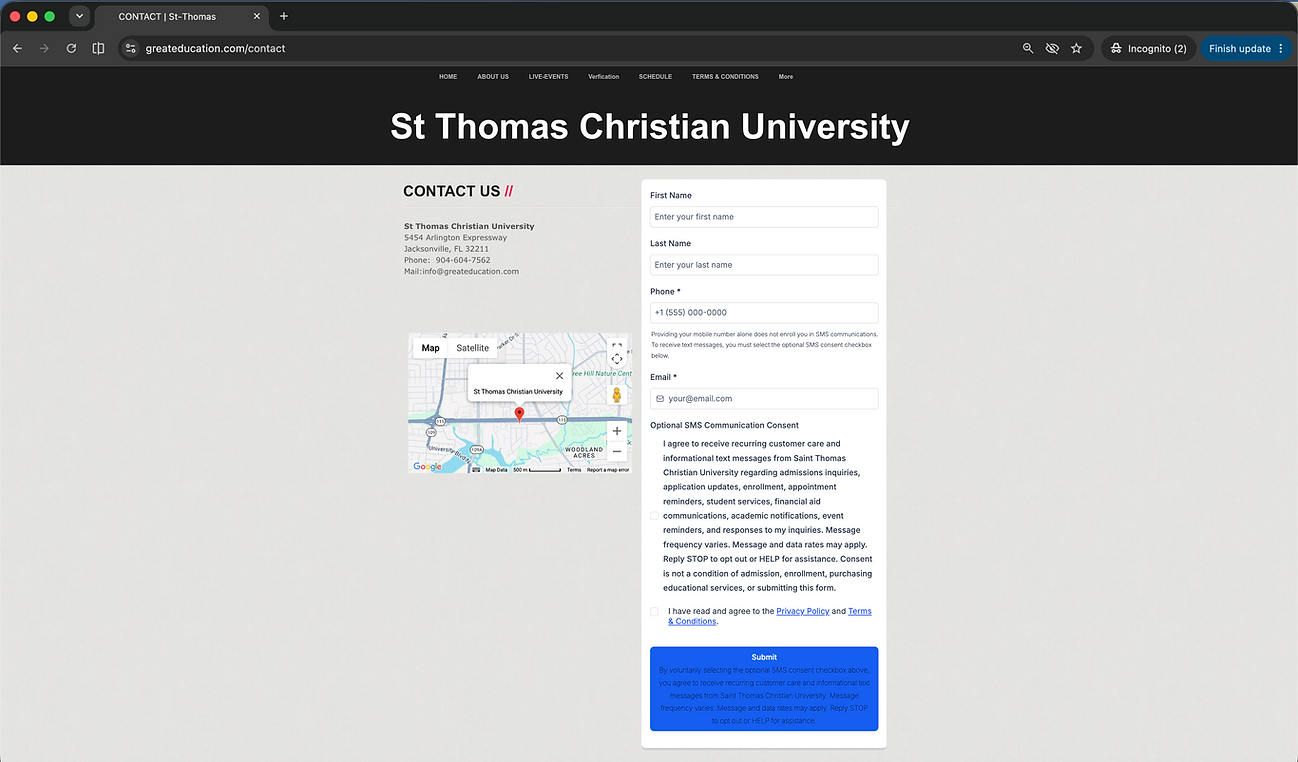The width and height of the screenshot is (1298, 762).
Task: Click the Incognito (2) indicator
Action: (1149, 48)
